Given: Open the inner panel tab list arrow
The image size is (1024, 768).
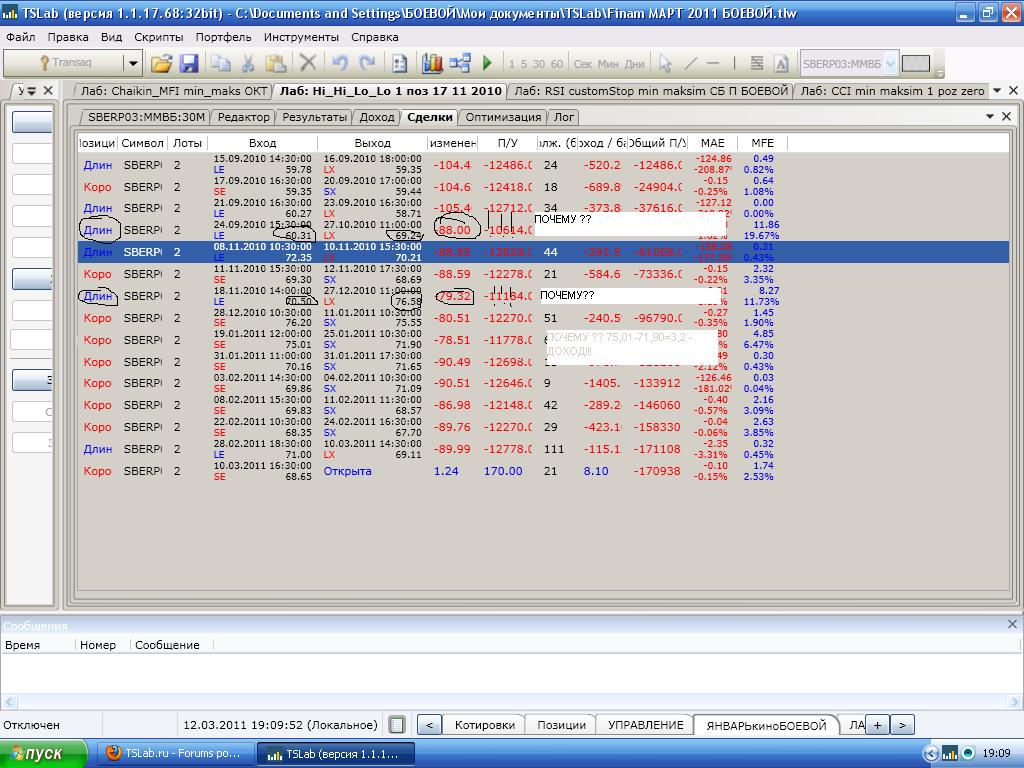Looking at the screenshot, I should pyautogui.click(x=990, y=117).
